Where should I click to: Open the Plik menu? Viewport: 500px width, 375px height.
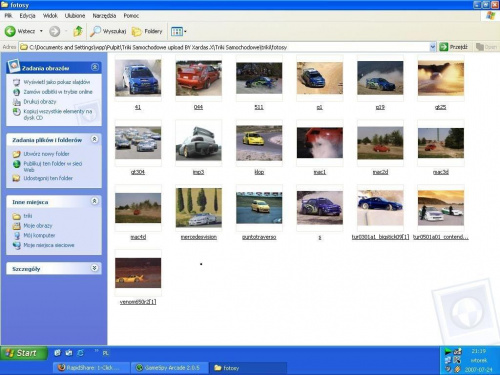8,16
